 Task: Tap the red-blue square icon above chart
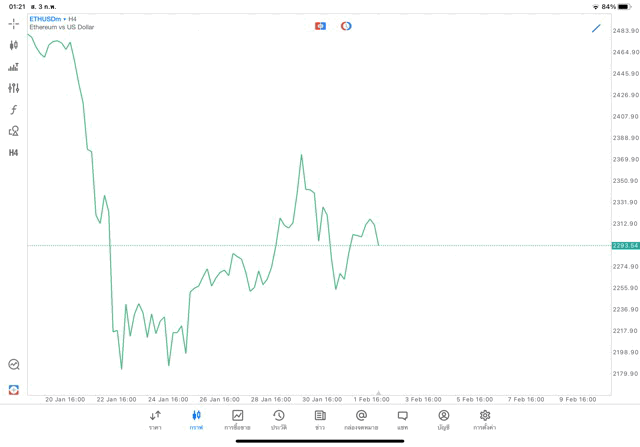tap(320, 26)
